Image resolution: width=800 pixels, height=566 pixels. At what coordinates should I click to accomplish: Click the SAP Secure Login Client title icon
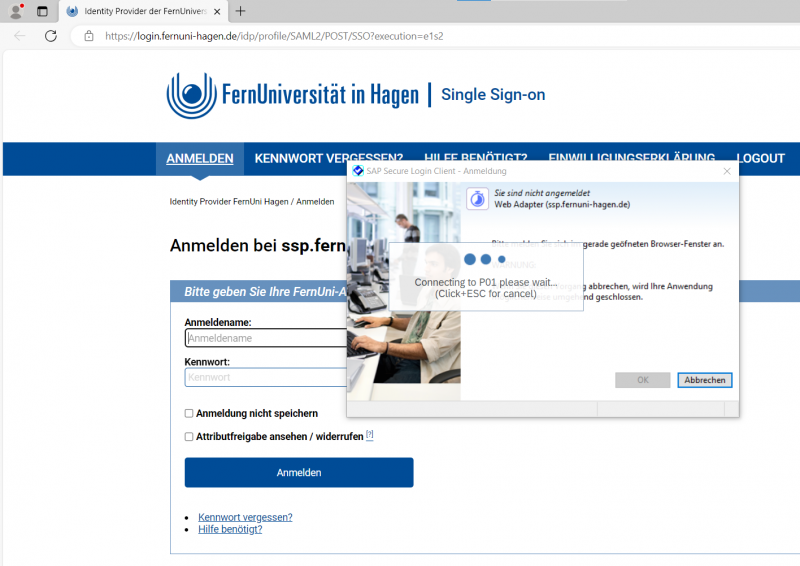pyautogui.click(x=358, y=171)
